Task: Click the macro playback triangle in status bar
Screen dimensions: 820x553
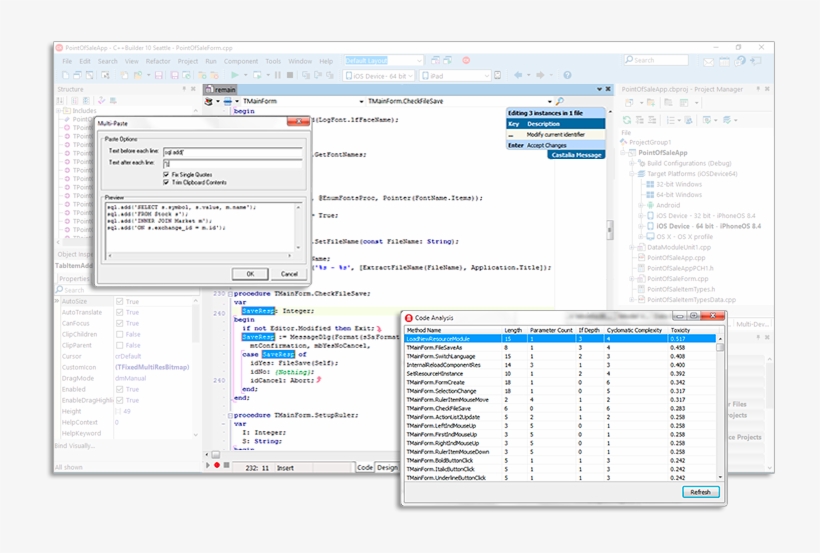Action: click(208, 465)
